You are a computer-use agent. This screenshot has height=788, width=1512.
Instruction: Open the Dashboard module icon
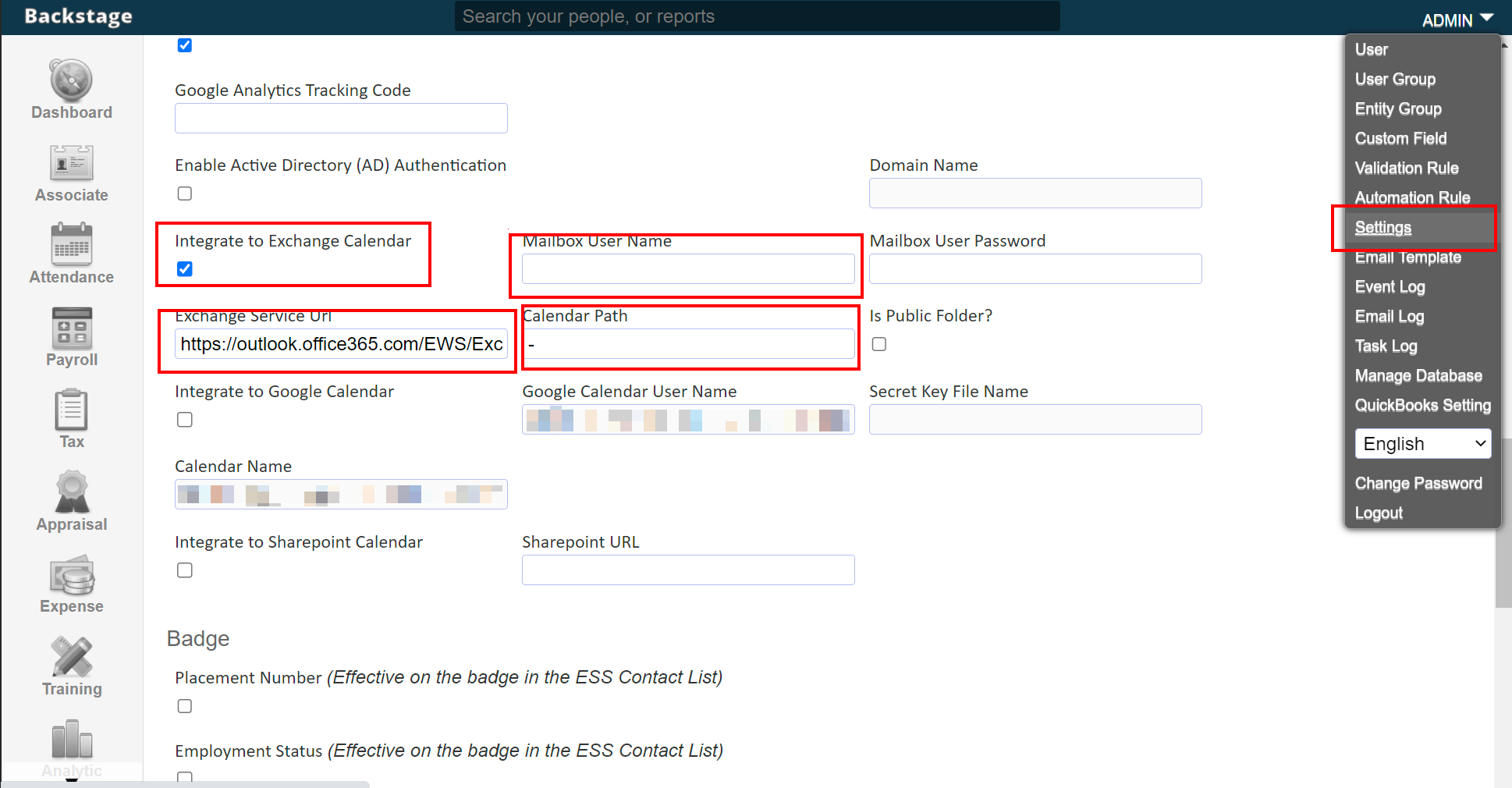click(71, 80)
